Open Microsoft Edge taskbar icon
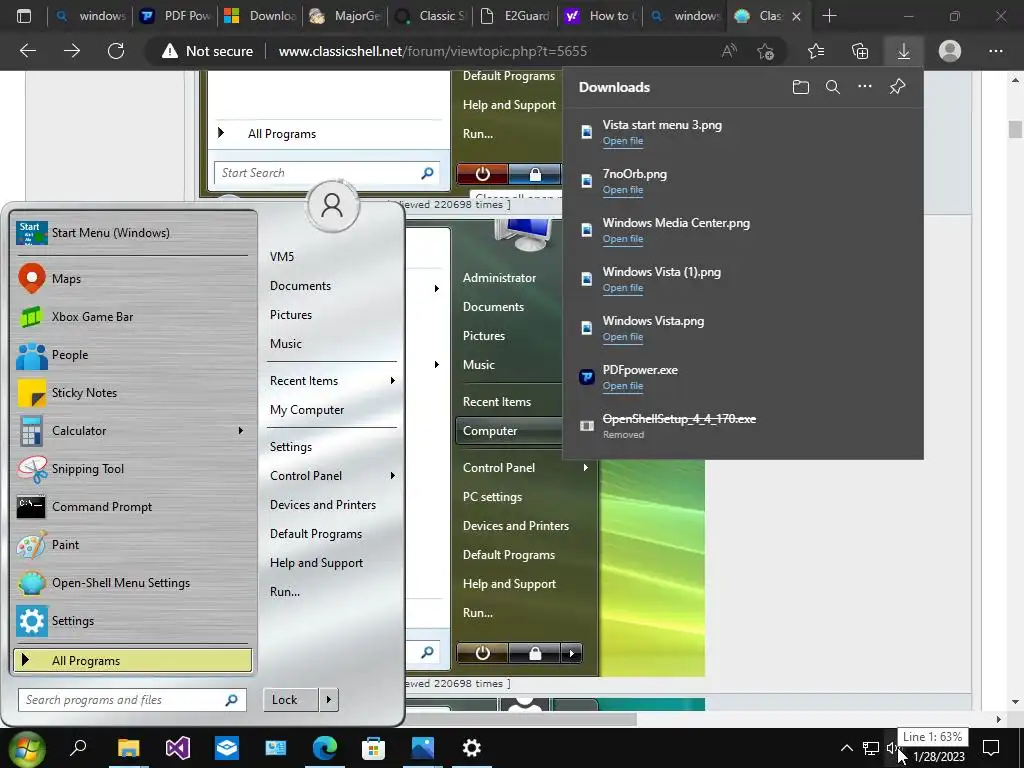The width and height of the screenshot is (1024, 768). pyautogui.click(x=325, y=748)
